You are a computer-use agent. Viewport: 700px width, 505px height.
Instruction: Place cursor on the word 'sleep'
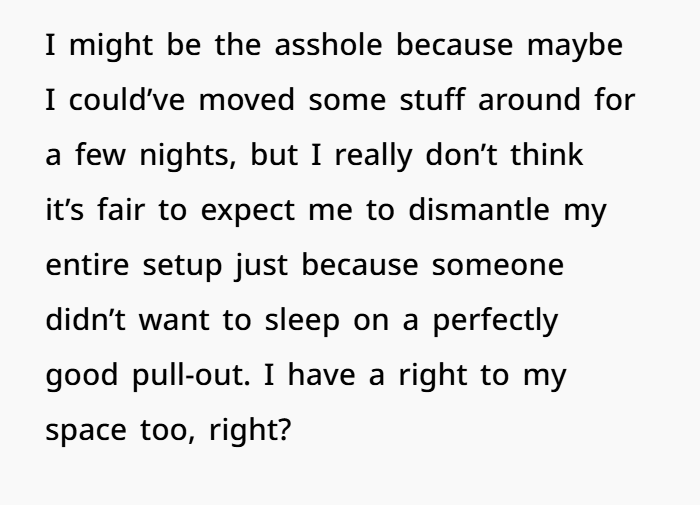[302, 321]
